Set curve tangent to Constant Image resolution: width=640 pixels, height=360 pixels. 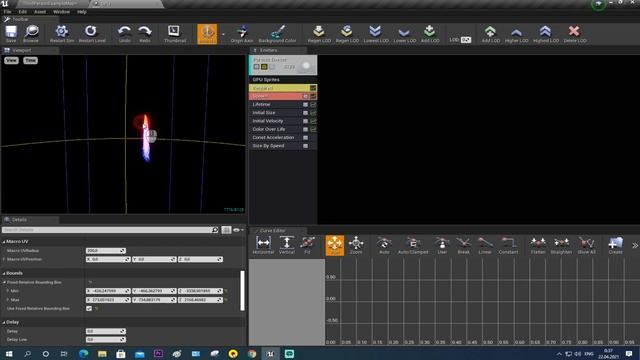pos(508,245)
